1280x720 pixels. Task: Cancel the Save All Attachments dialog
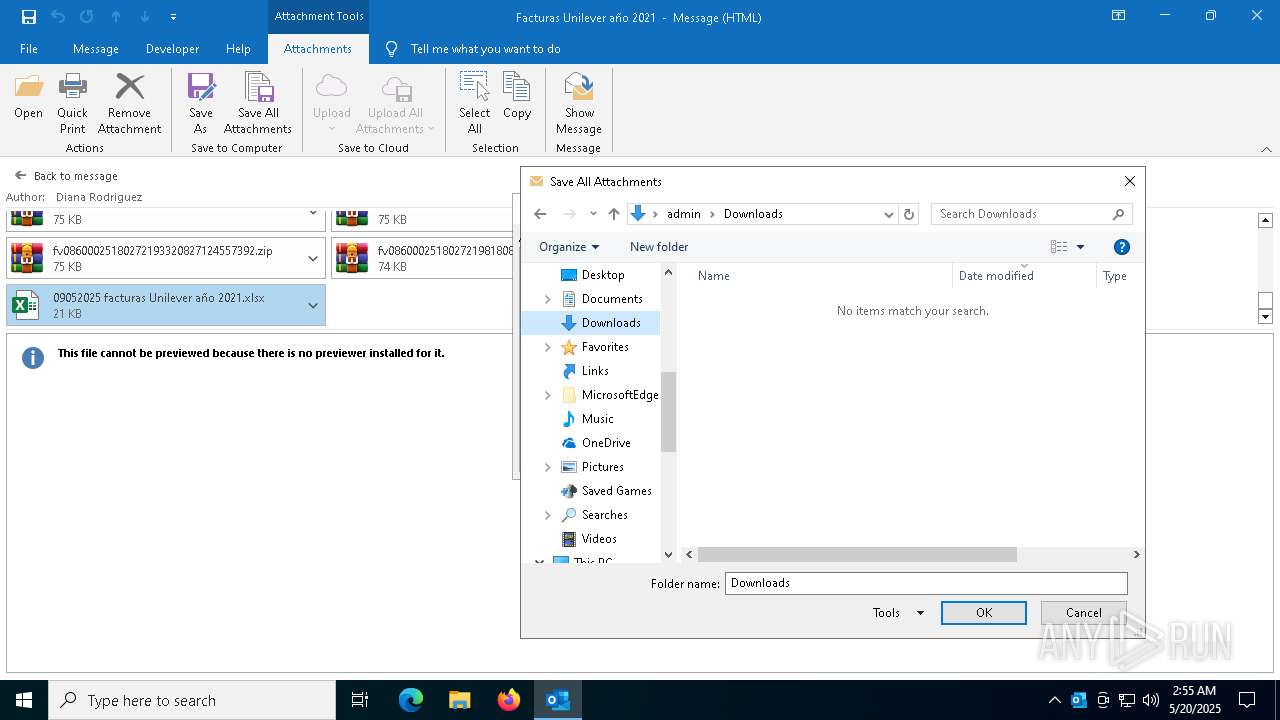pos(1084,613)
